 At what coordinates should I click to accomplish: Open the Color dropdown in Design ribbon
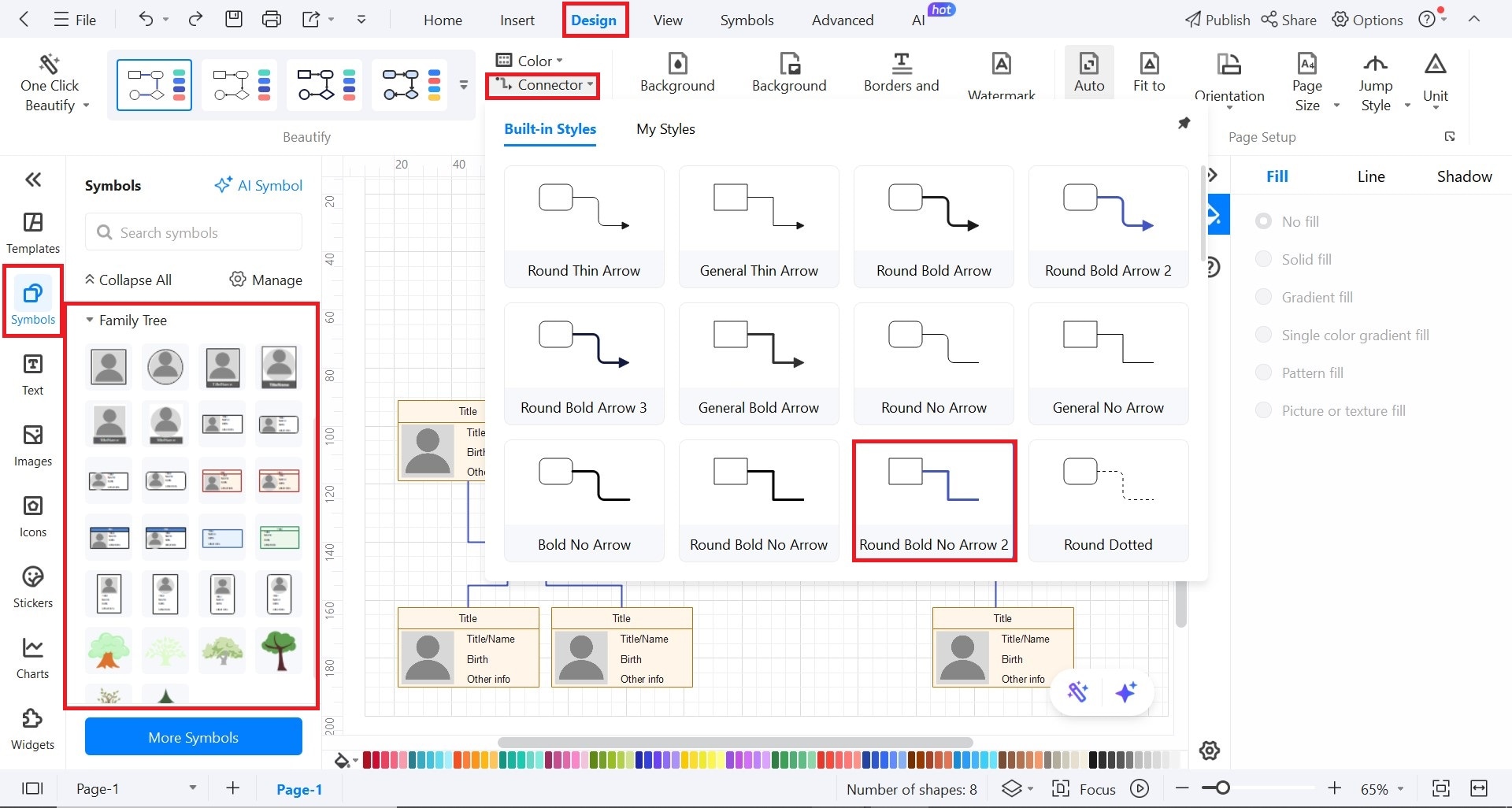click(x=529, y=61)
